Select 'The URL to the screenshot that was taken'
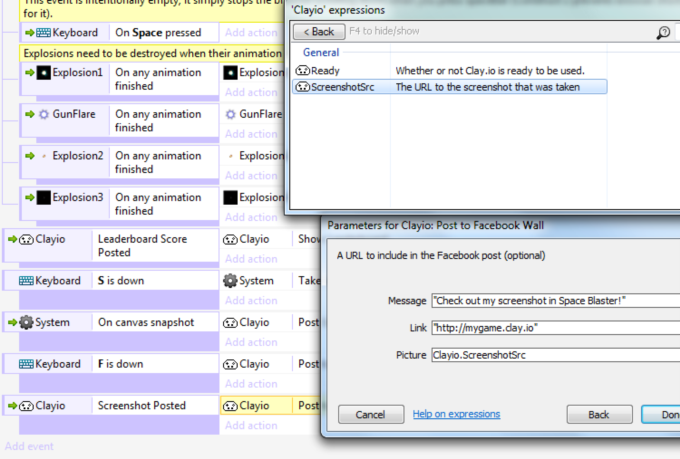The height and width of the screenshot is (459, 680). tap(487, 87)
